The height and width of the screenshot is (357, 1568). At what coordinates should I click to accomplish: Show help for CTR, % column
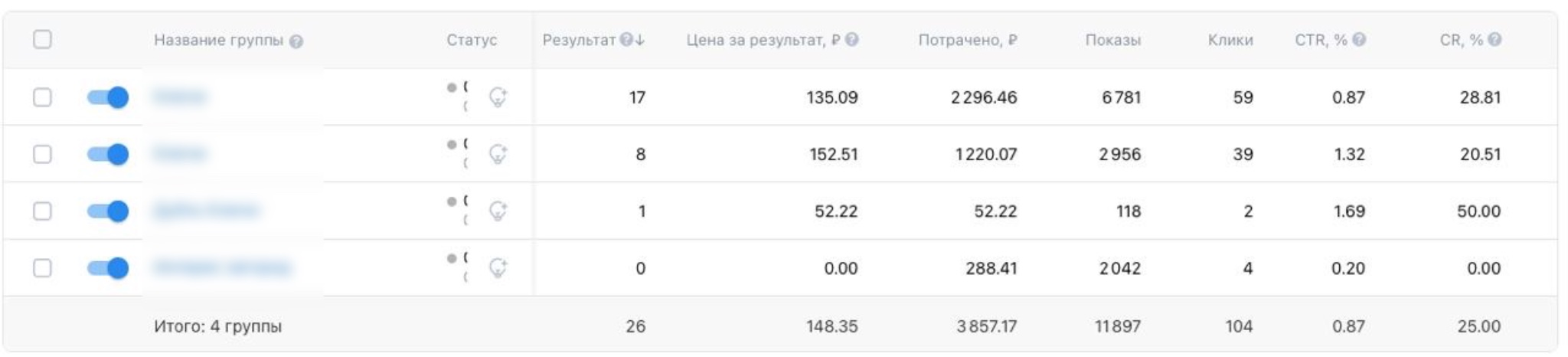(x=1359, y=40)
